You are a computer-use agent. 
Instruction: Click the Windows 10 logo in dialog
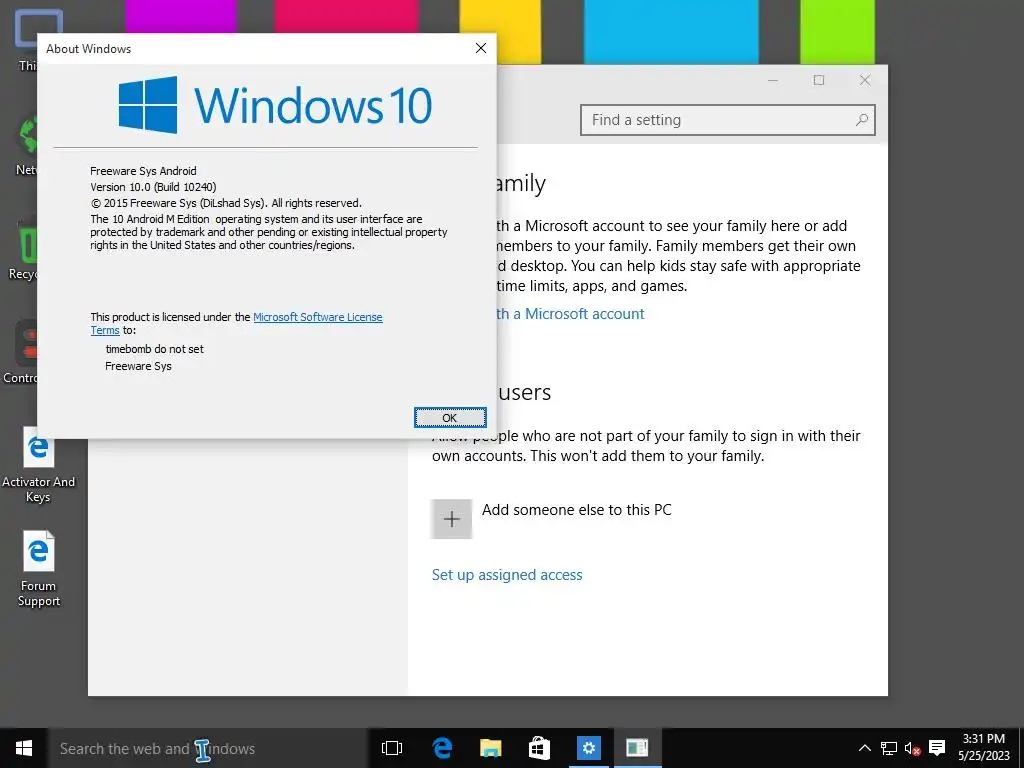[275, 104]
